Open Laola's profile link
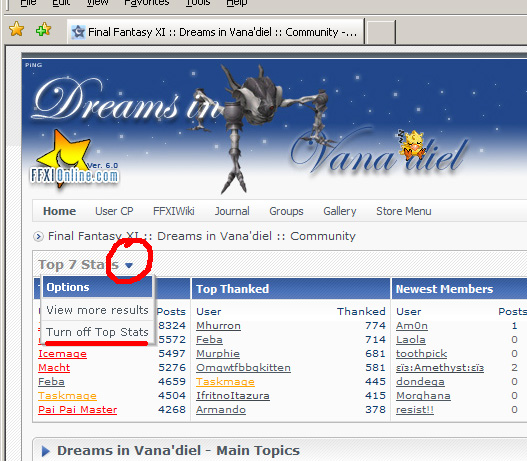Image resolution: width=527 pixels, height=461 pixels. coord(411,340)
